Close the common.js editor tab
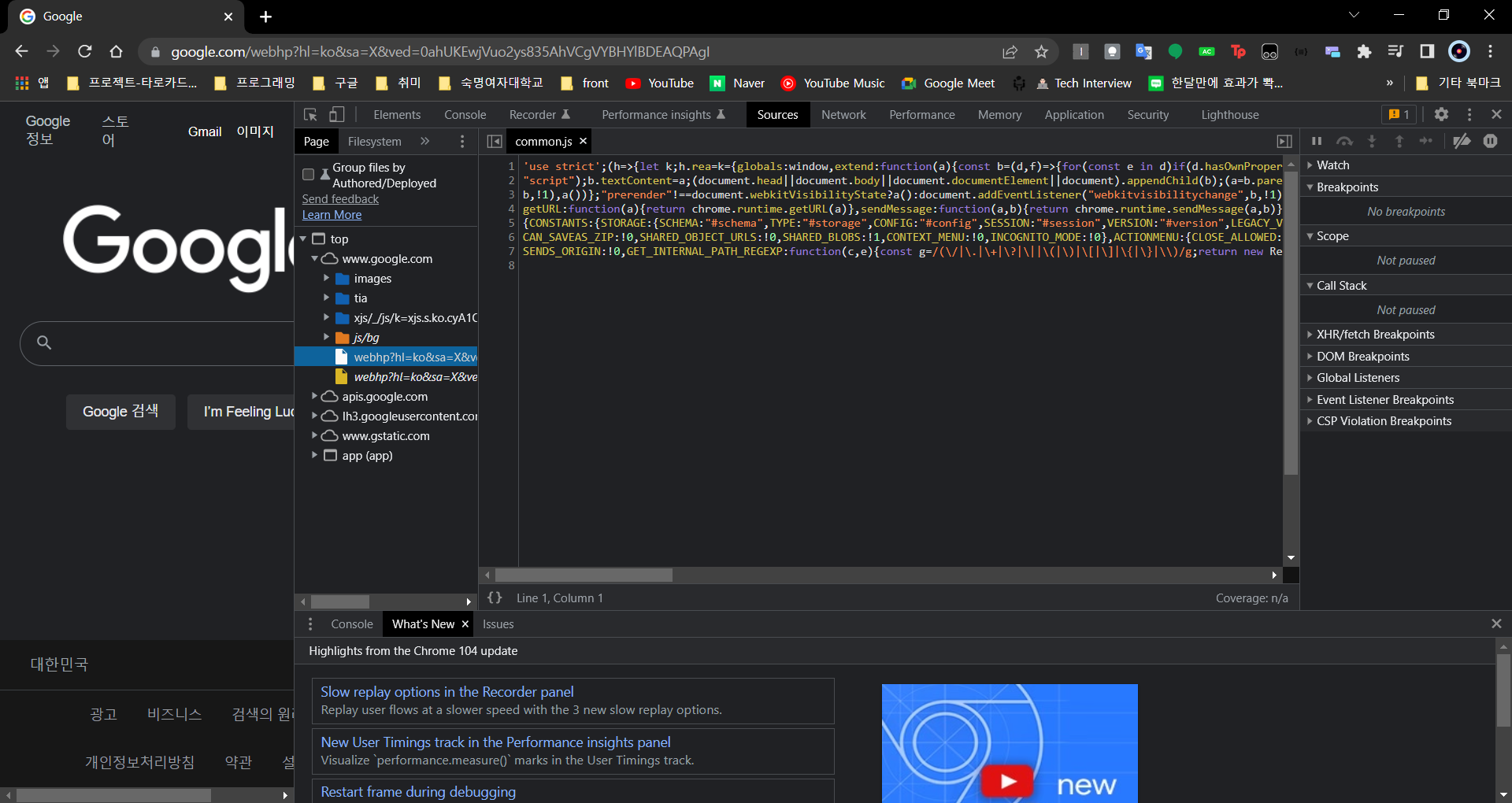1512x803 pixels. click(x=584, y=141)
